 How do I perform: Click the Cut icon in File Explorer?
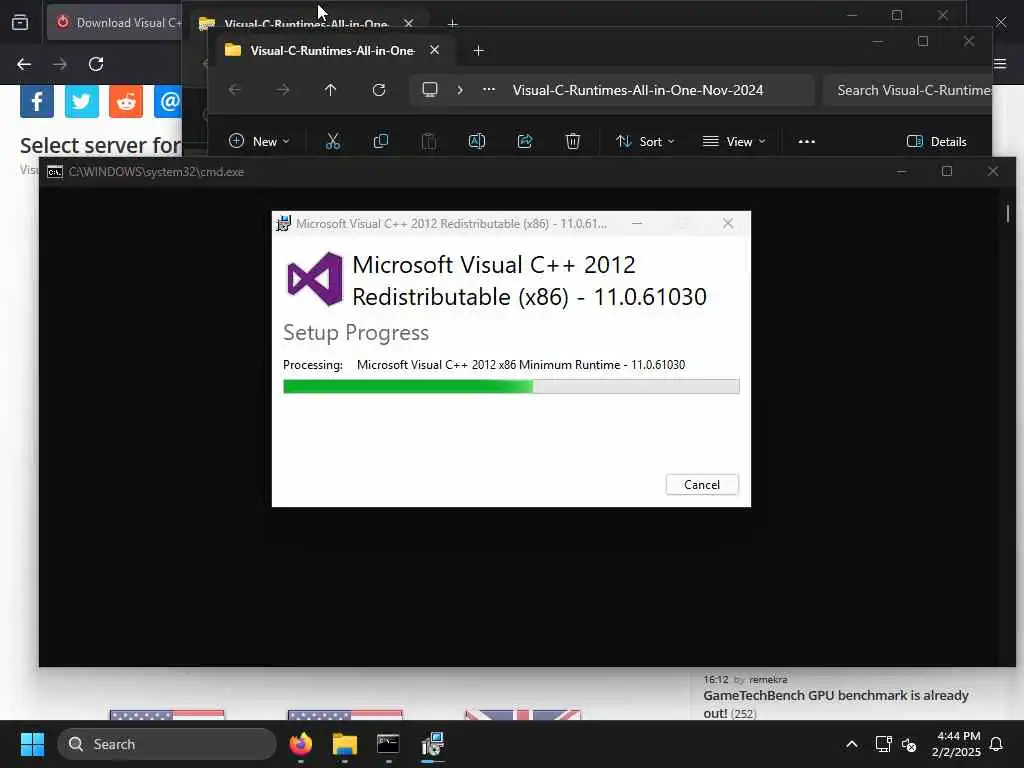pyautogui.click(x=333, y=141)
